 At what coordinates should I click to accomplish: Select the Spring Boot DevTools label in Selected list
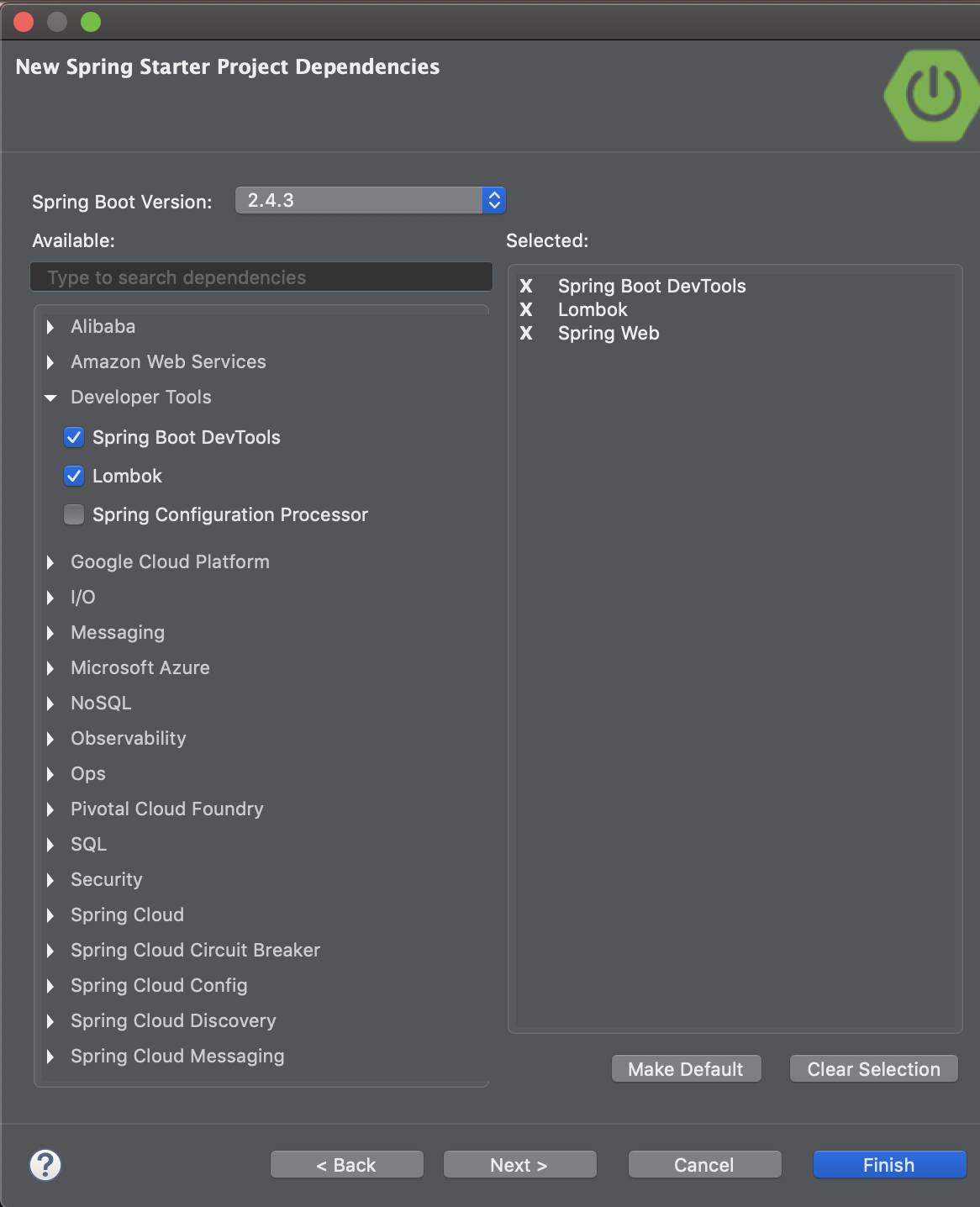(x=652, y=286)
